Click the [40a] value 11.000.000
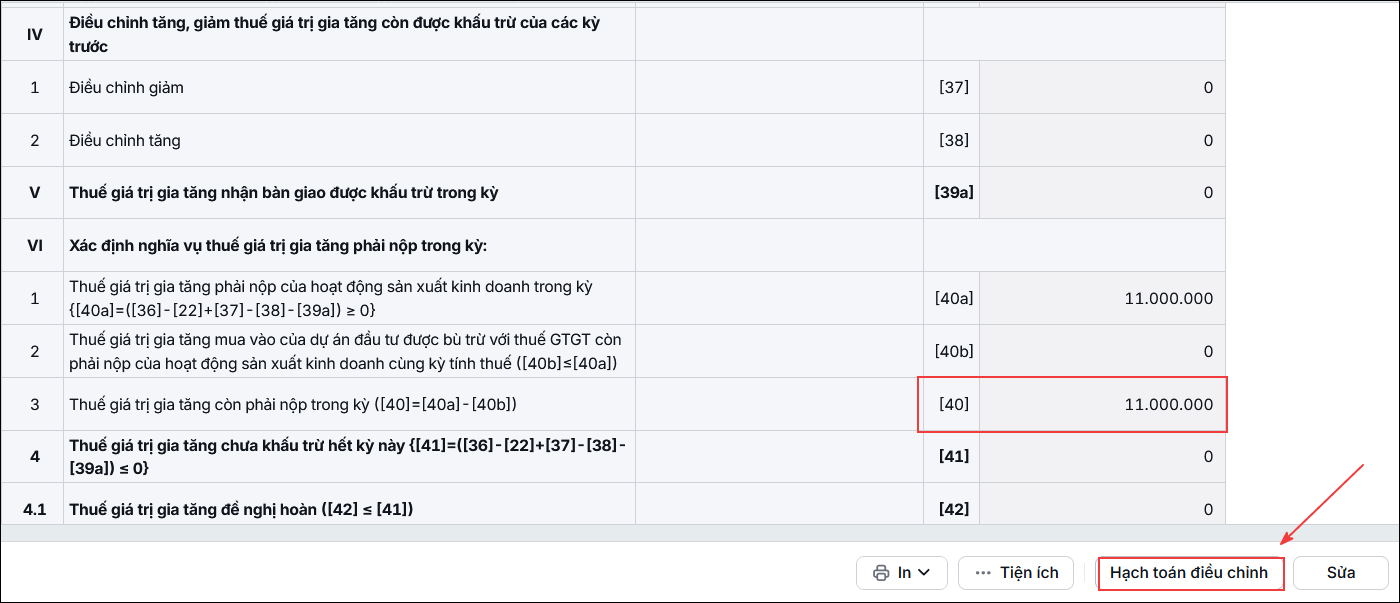 point(1168,298)
